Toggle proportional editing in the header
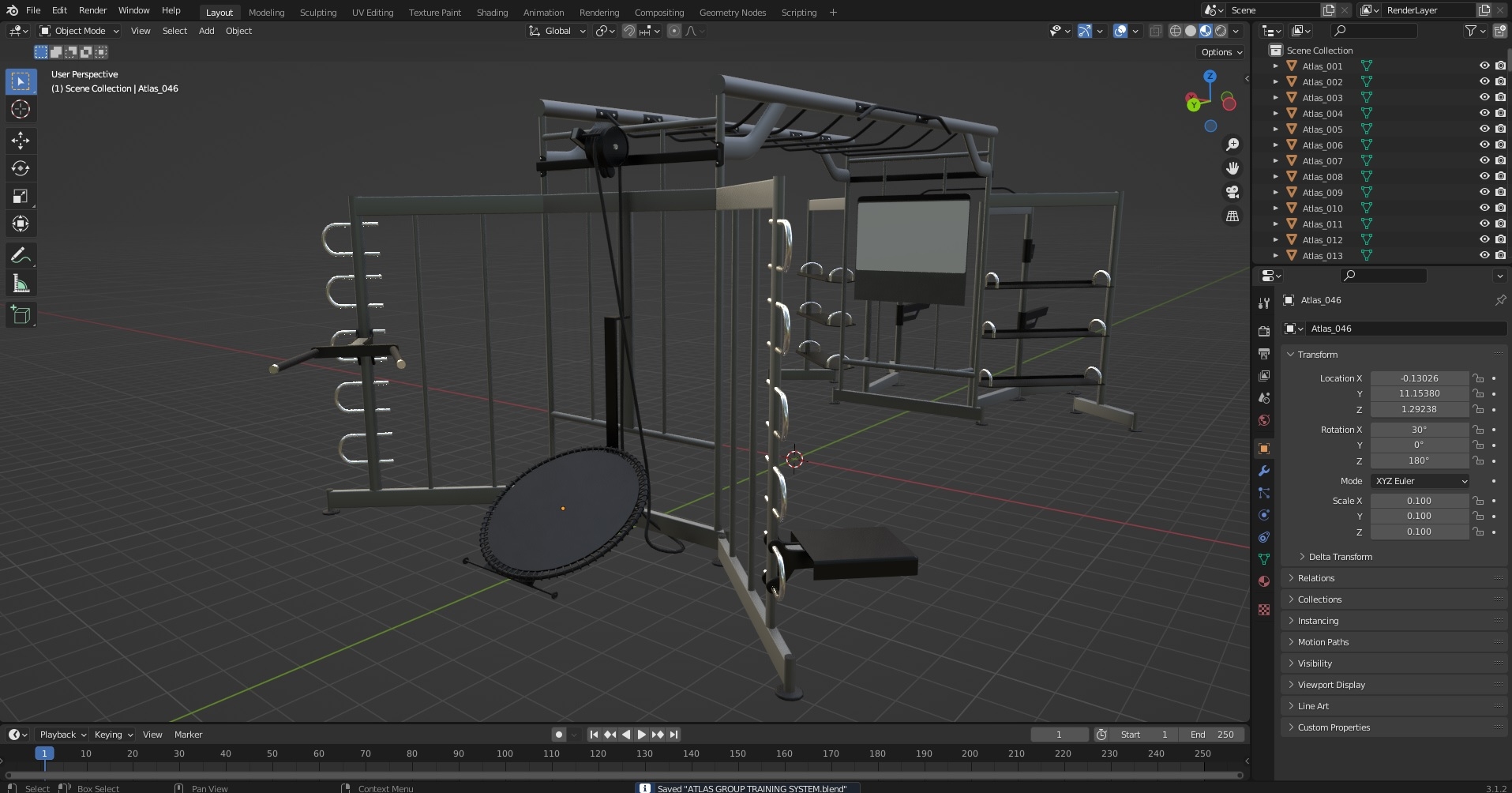The width and height of the screenshot is (1512, 793). click(673, 31)
